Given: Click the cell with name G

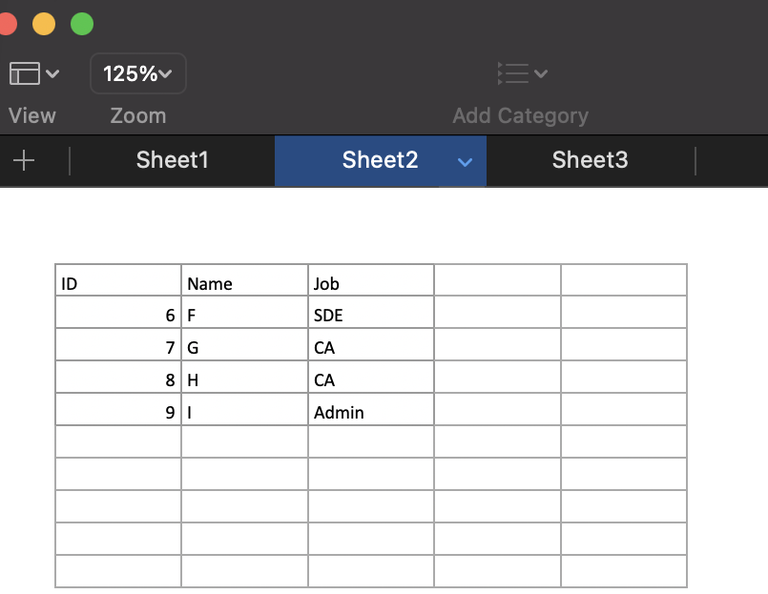Looking at the screenshot, I should 244,346.
